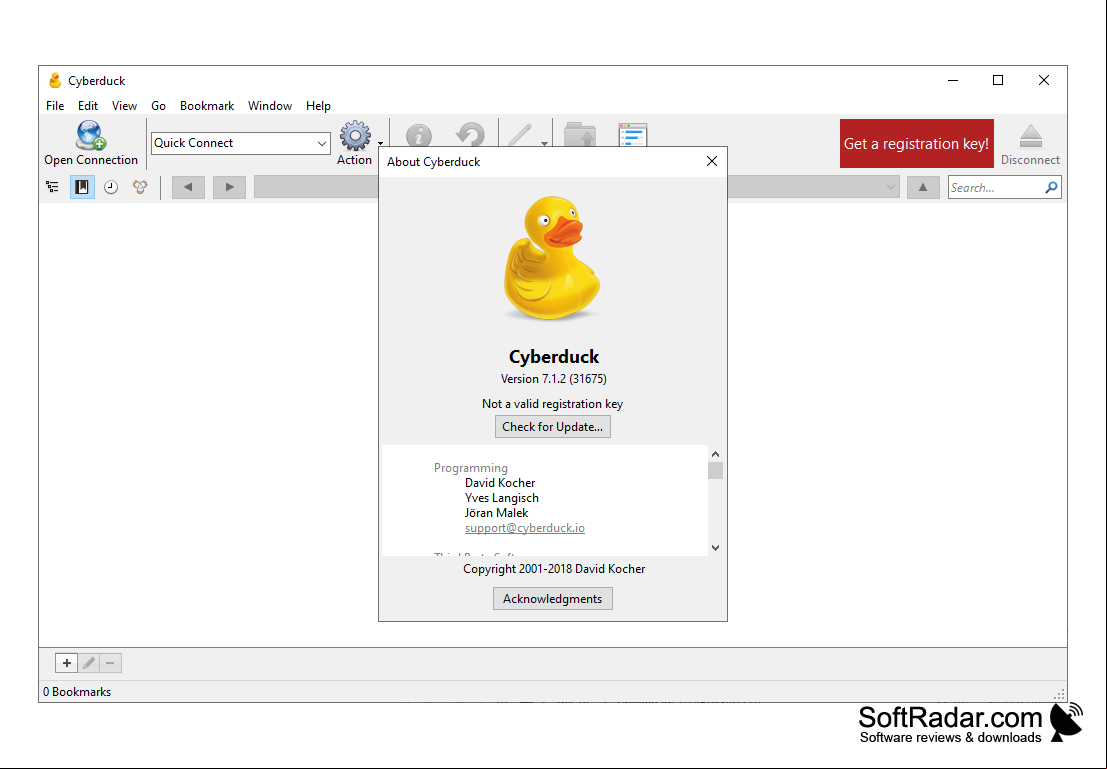The width and height of the screenshot is (1107, 769).
Task: Maximize the Cyberduck main window
Action: tap(998, 81)
